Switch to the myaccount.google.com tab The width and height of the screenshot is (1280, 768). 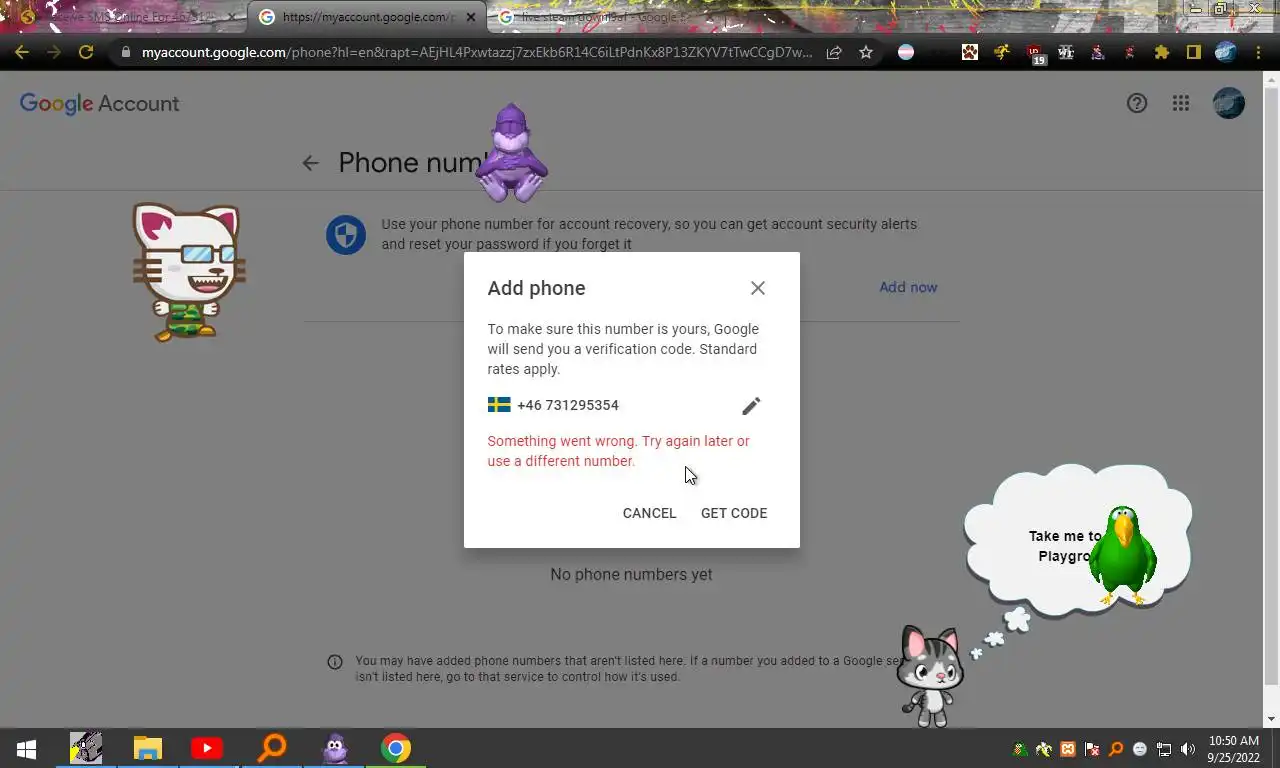click(367, 17)
